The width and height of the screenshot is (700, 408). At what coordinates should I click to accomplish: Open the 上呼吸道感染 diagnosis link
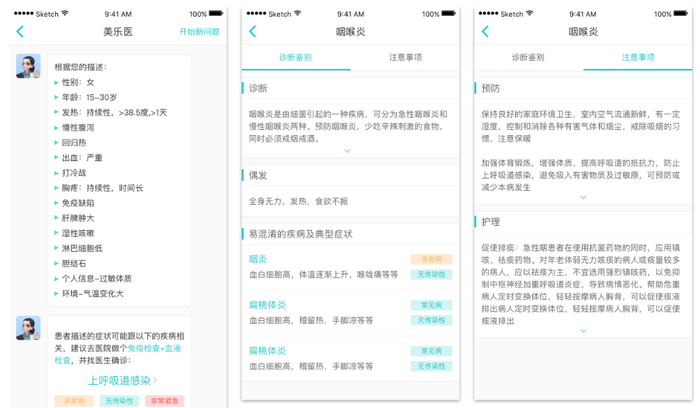[120, 380]
